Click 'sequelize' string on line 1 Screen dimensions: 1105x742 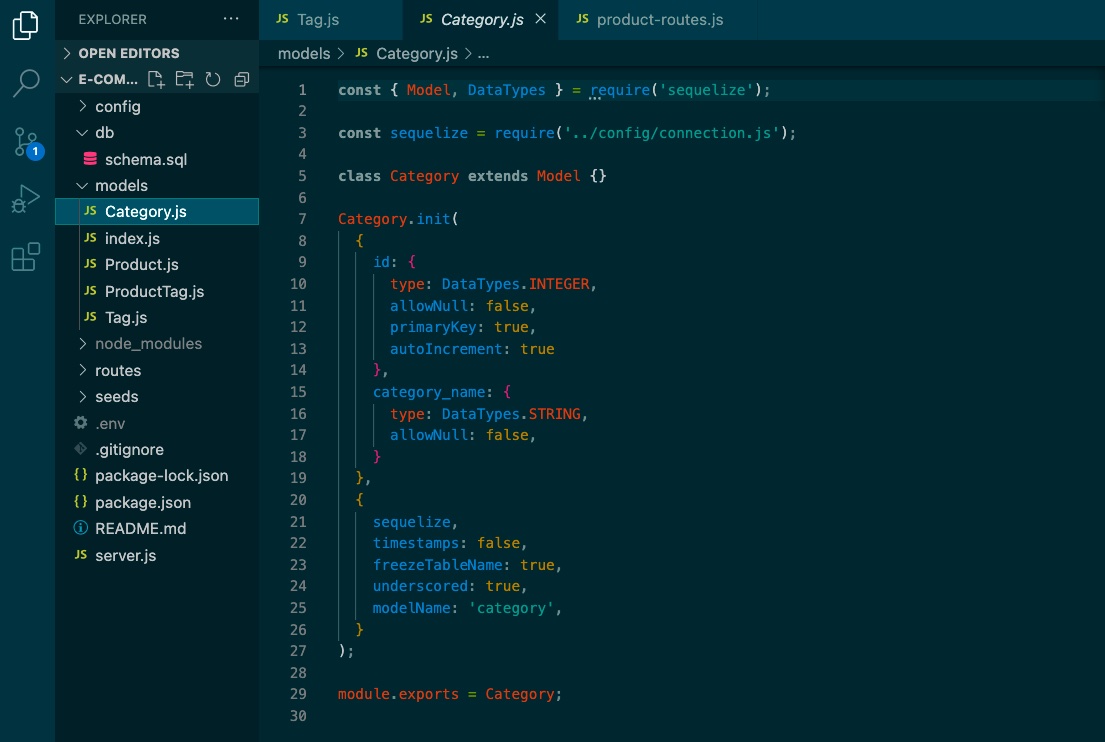[706, 90]
